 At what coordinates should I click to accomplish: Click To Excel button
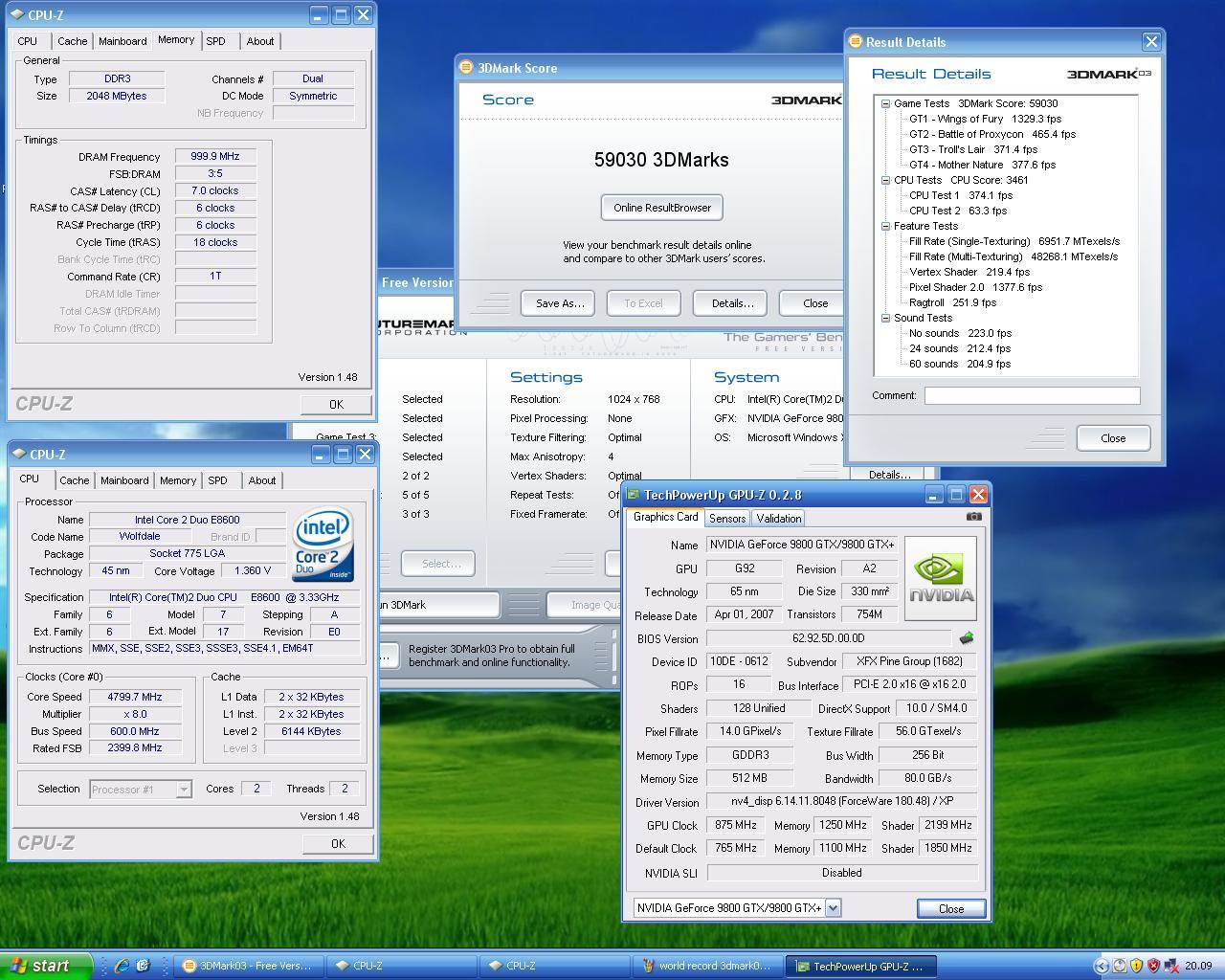[x=643, y=303]
